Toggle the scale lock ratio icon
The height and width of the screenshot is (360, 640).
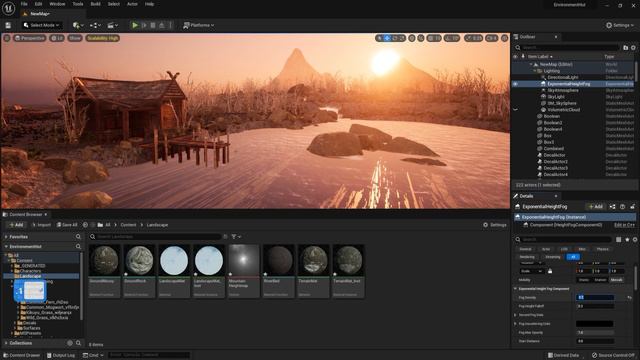pos(550,271)
